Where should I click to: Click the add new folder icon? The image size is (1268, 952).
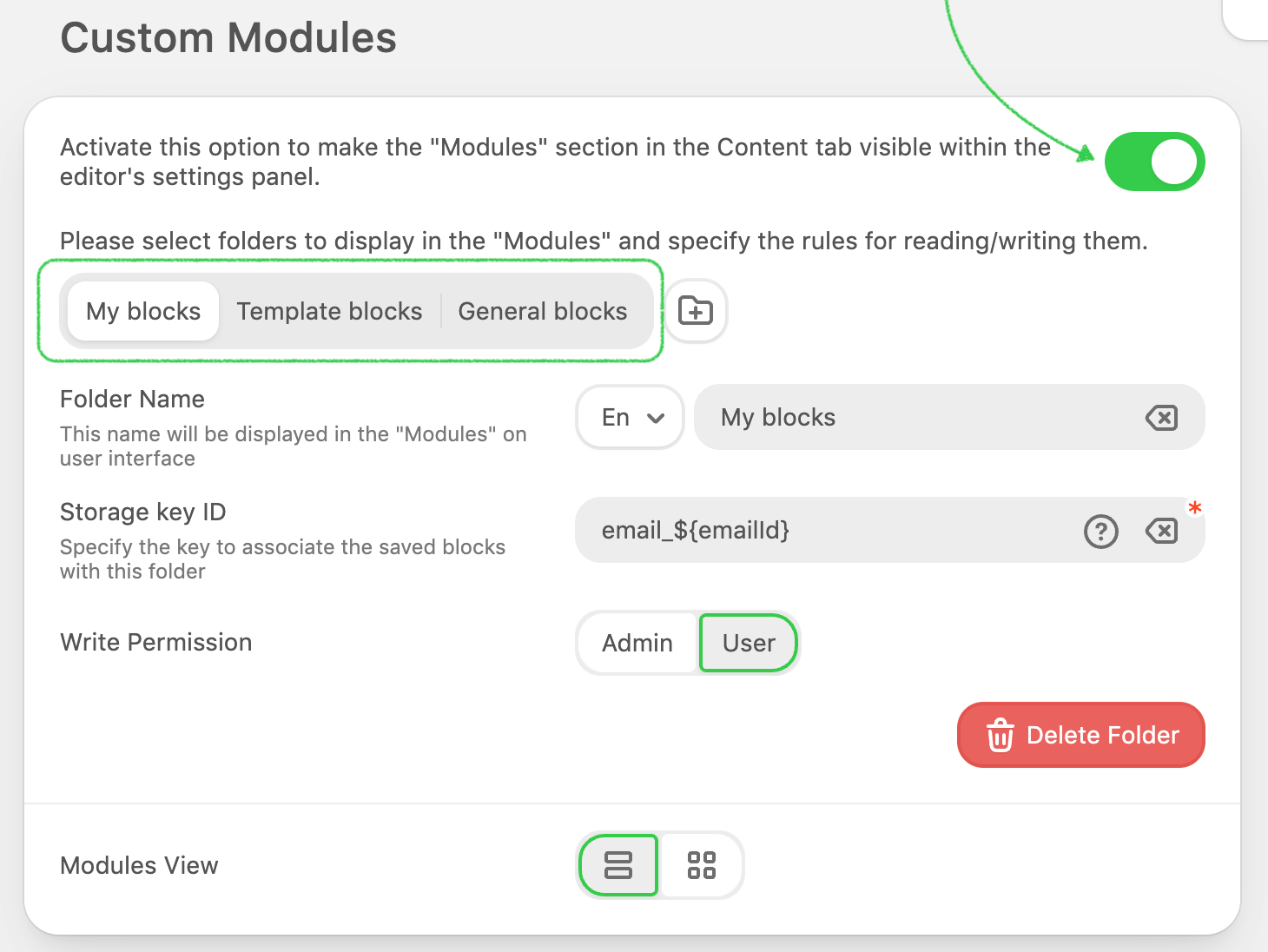[696, 311]
